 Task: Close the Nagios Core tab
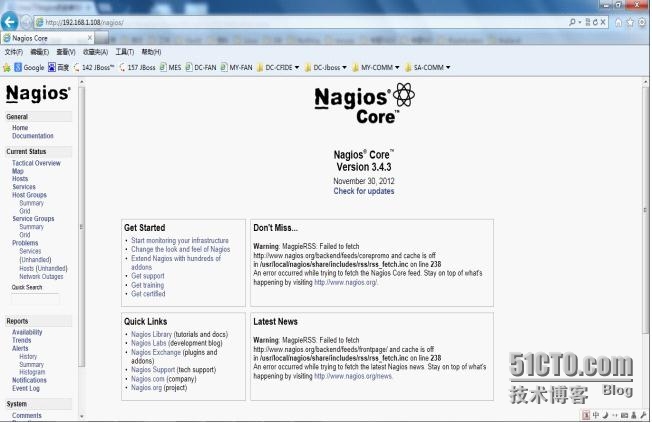(89, 38)
